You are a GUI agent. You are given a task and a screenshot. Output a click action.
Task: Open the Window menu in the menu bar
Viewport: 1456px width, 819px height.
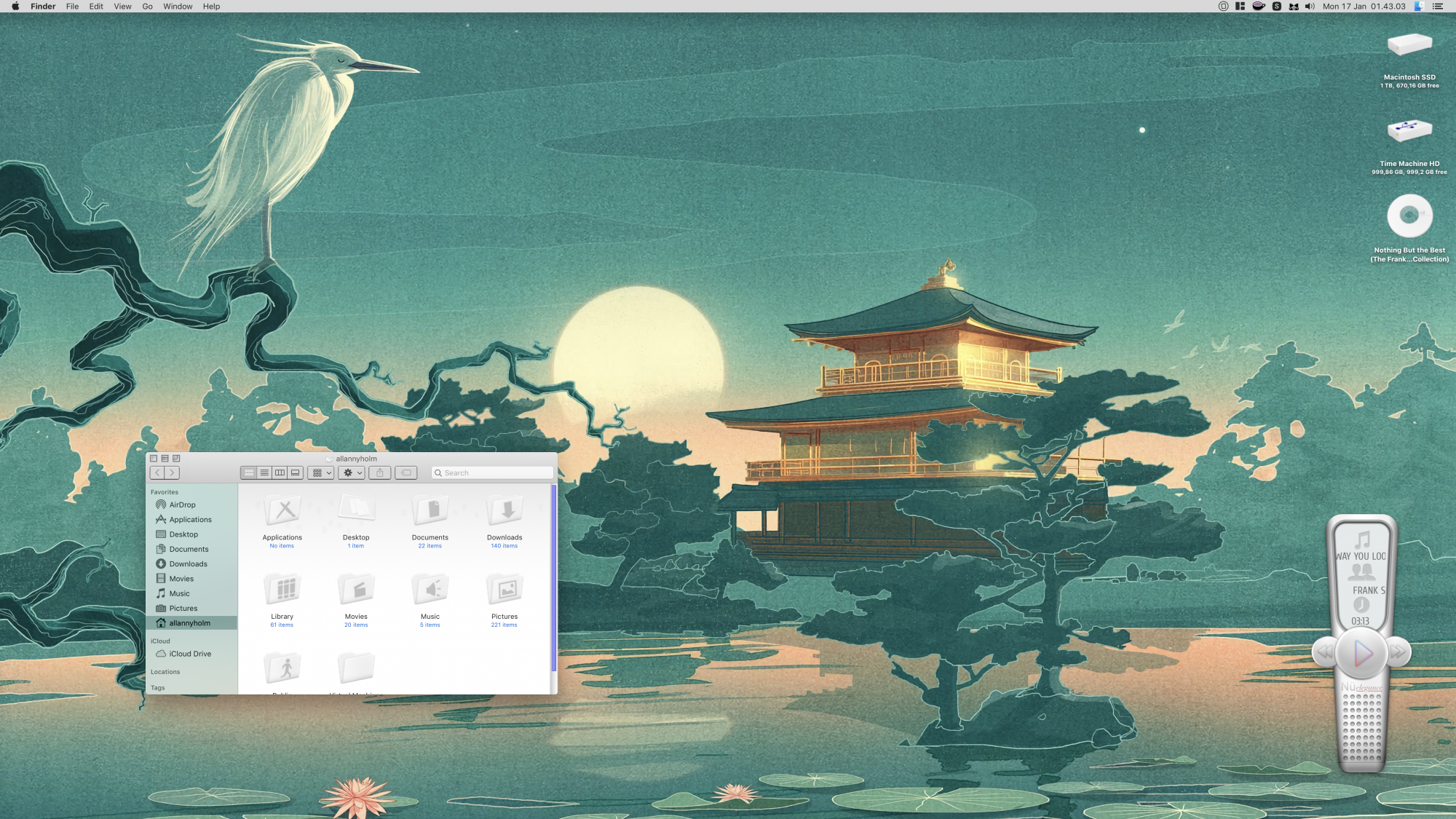pyautogui.click(x=178, y=7)
